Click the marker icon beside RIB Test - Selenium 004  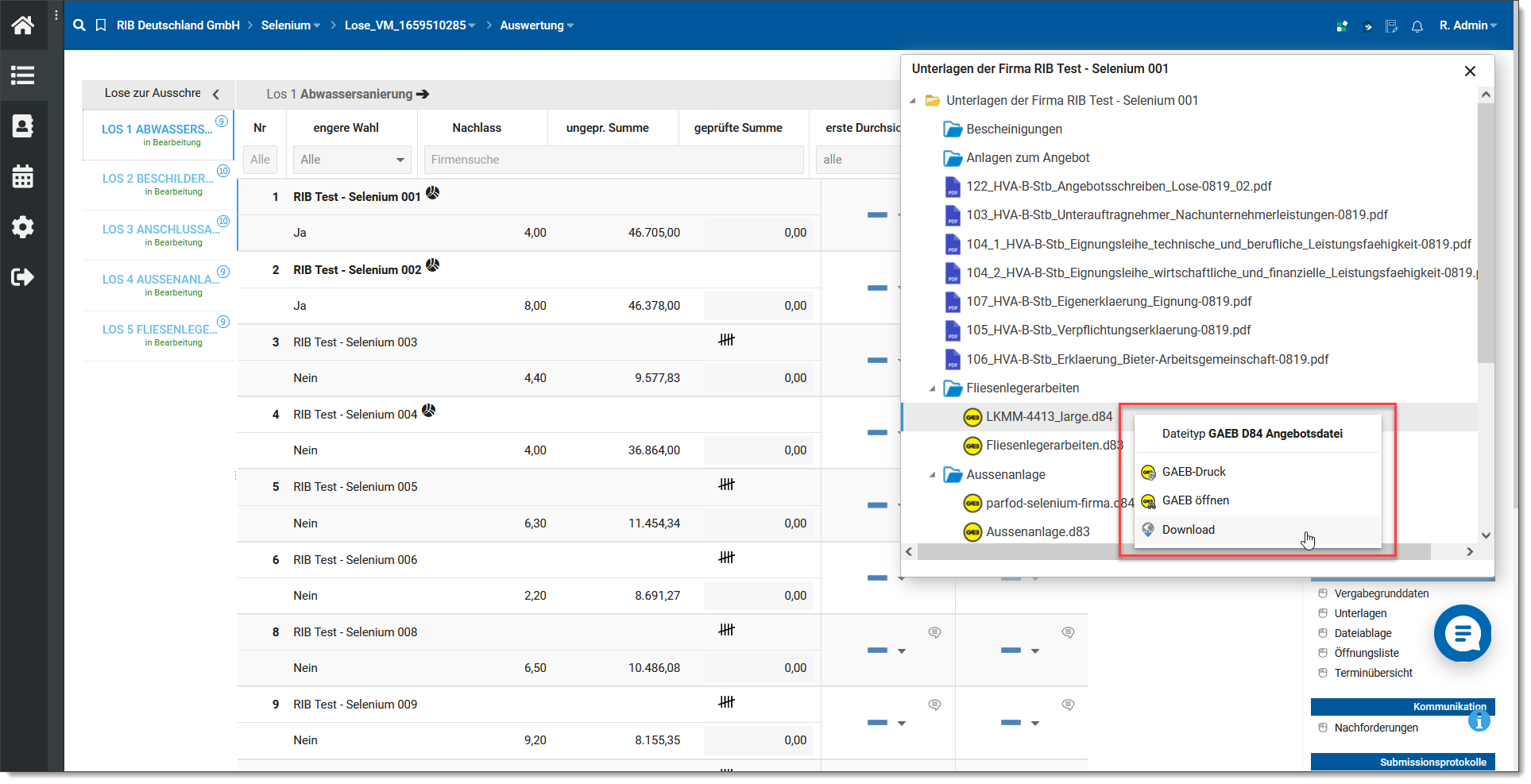(x=429, y=411)
